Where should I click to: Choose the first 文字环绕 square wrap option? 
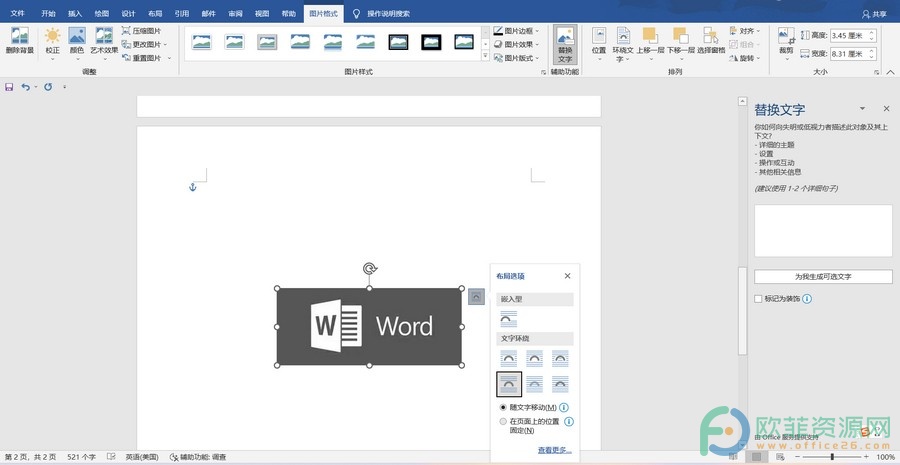coord(509,358)
